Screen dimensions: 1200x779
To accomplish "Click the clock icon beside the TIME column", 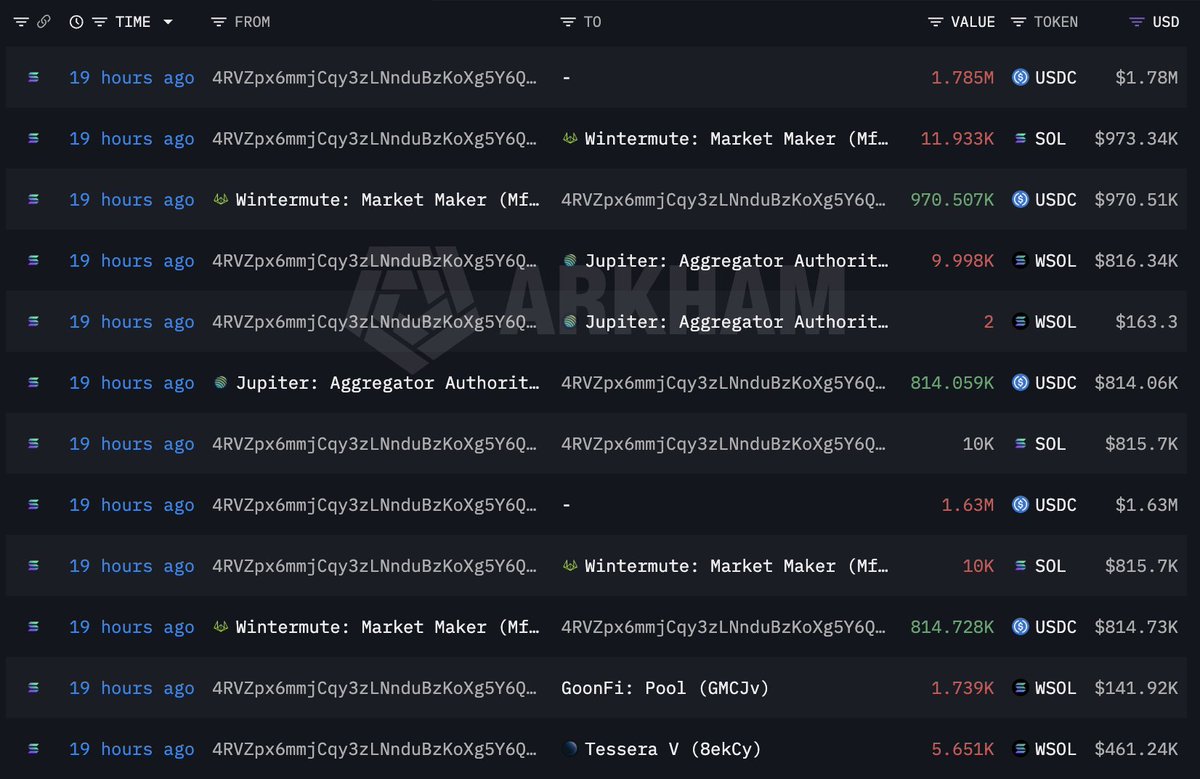I will click(x=77, y=22).
